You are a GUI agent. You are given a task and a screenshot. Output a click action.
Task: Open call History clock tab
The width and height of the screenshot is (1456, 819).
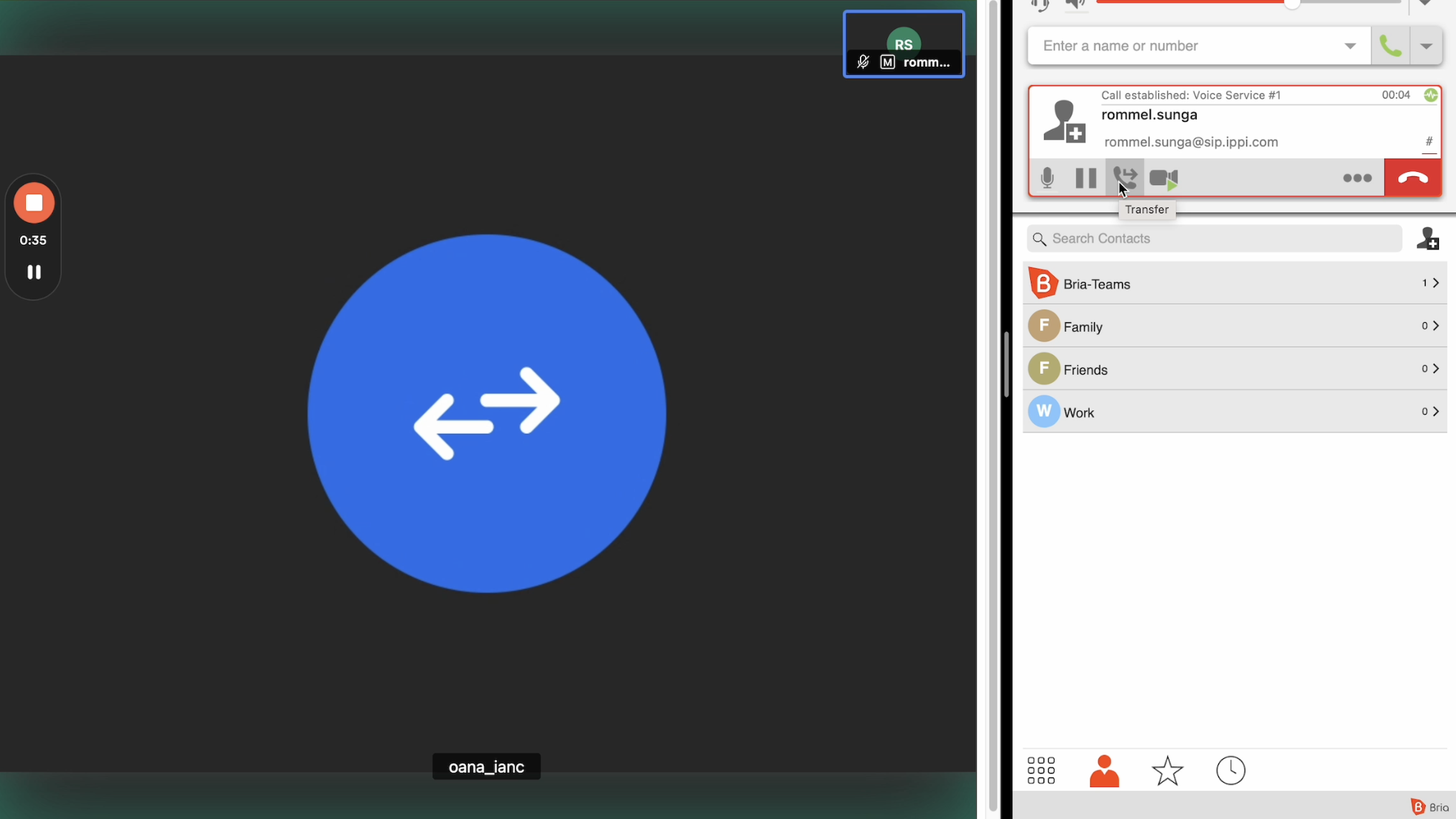coord(1231,770)
